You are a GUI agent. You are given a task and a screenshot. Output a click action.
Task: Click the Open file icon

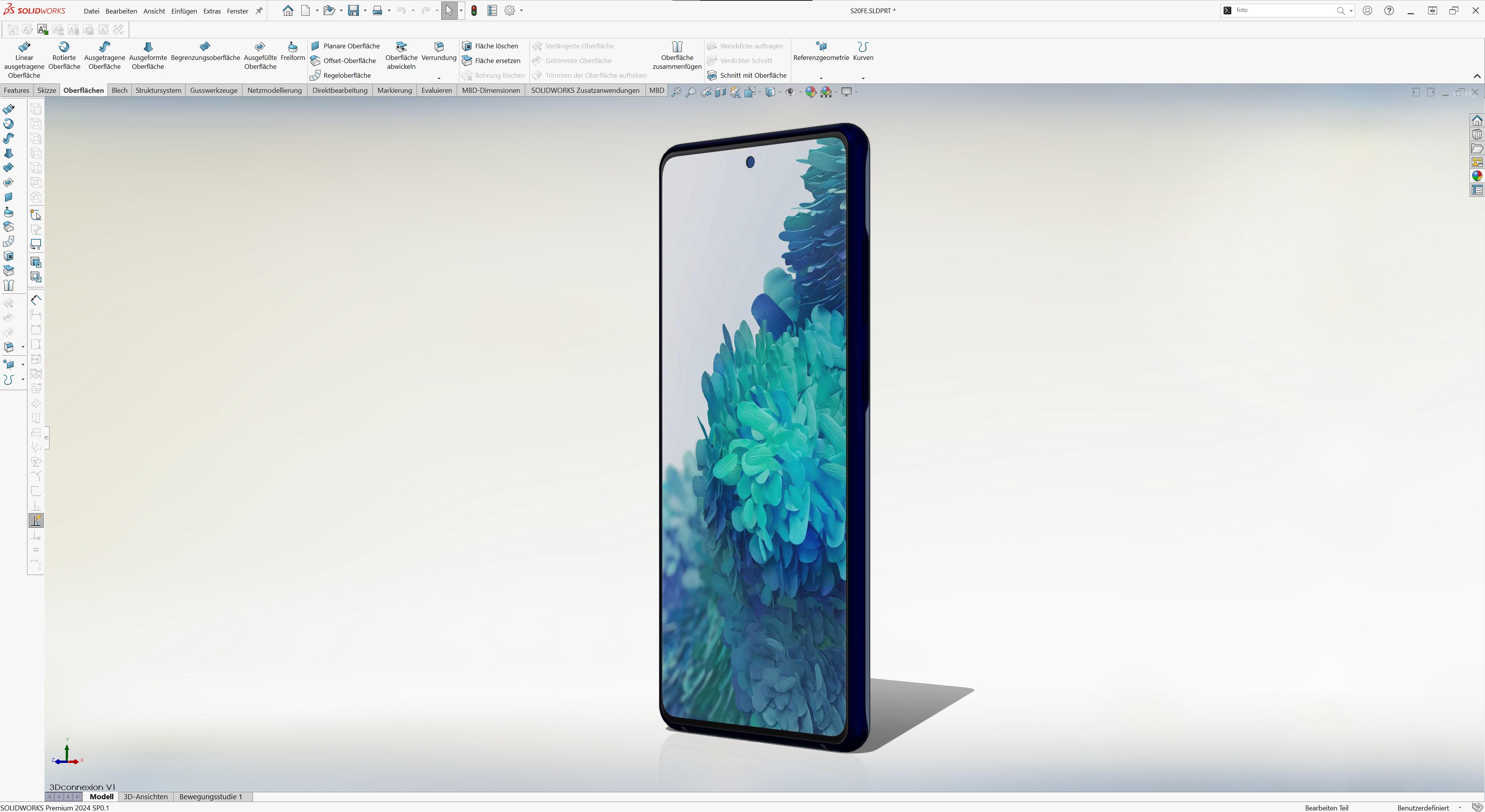tap(329, 10)
